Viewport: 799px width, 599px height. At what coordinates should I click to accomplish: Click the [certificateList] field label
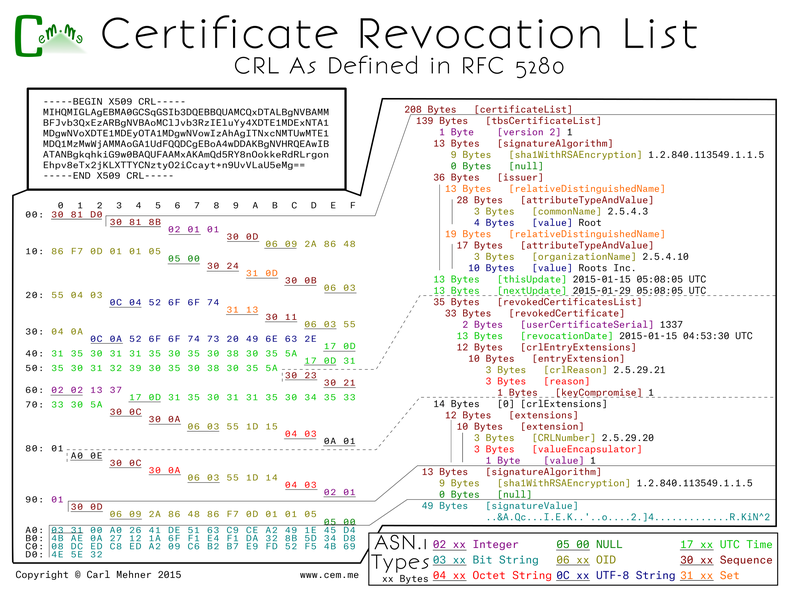point(523,110)
